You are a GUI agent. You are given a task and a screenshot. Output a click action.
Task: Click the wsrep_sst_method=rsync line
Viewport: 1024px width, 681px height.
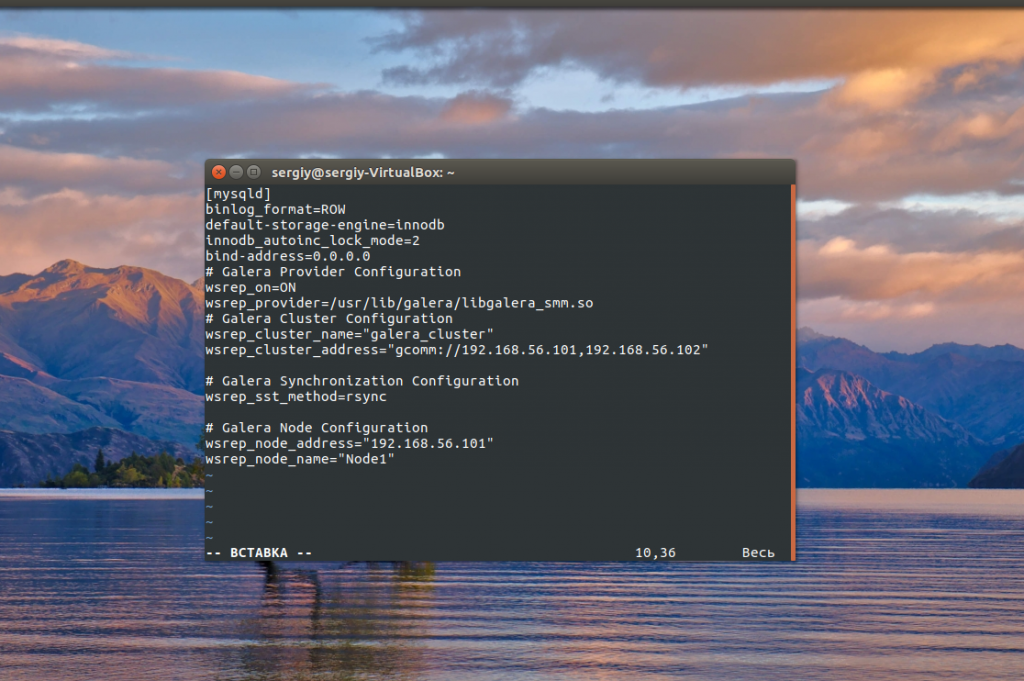296,396
